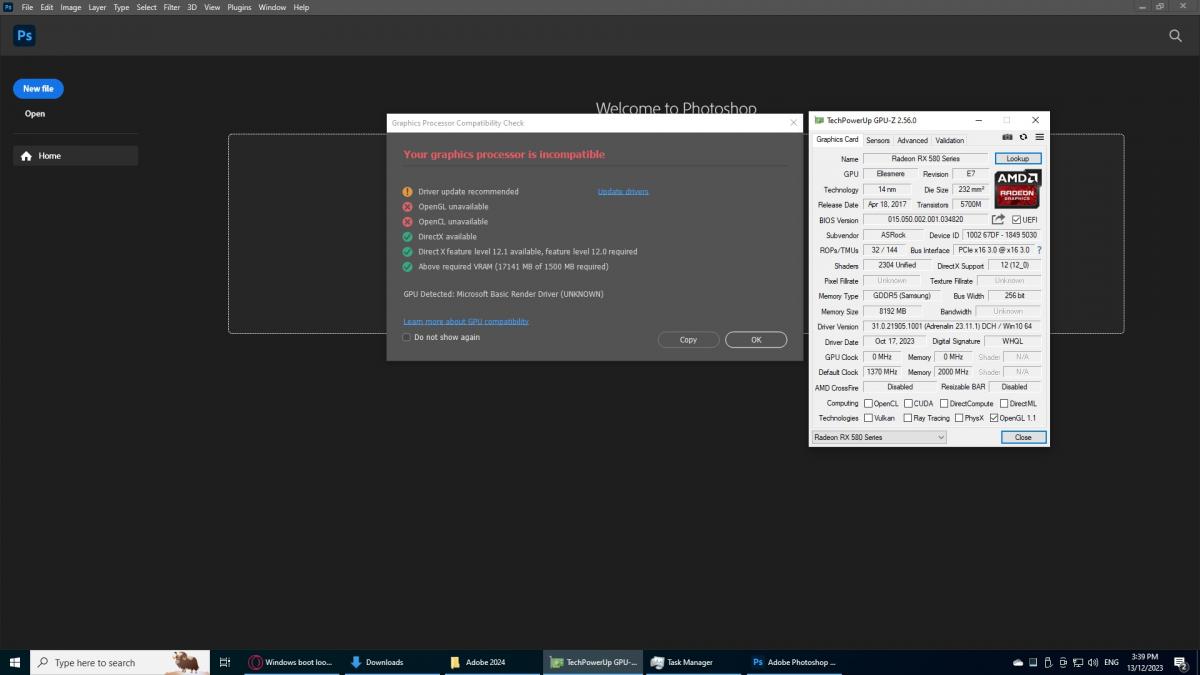Toggle the DirectML checkbox
Screen dimensions: 1200x675
[x=1003, y=403]
